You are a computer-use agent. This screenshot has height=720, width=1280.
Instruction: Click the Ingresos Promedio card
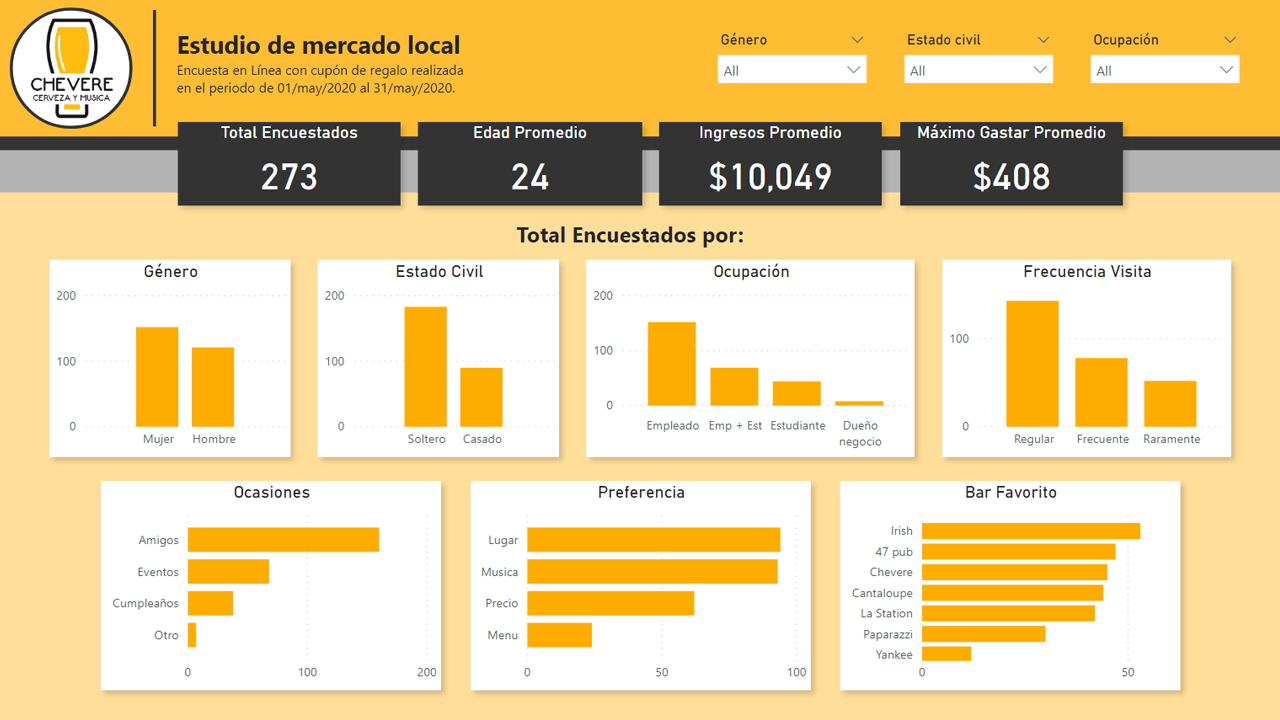(x=770, y=163)
